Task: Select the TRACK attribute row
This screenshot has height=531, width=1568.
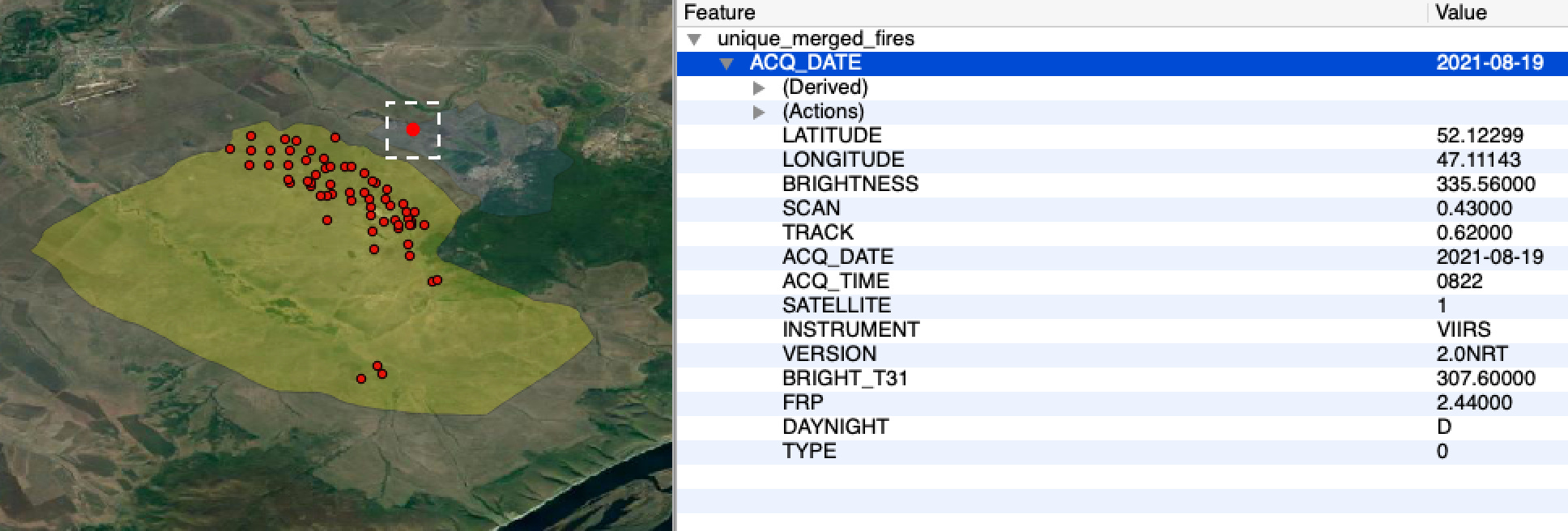Action: [1122, 233]
